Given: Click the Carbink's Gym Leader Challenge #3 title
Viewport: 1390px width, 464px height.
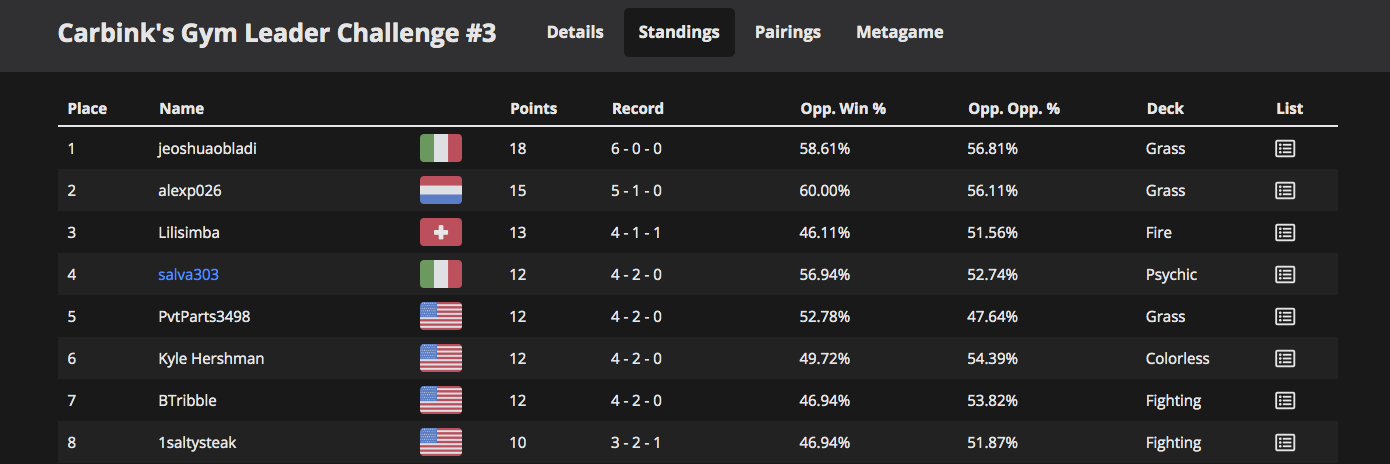Looking at the screenshot, I should [x=277, y=33].
